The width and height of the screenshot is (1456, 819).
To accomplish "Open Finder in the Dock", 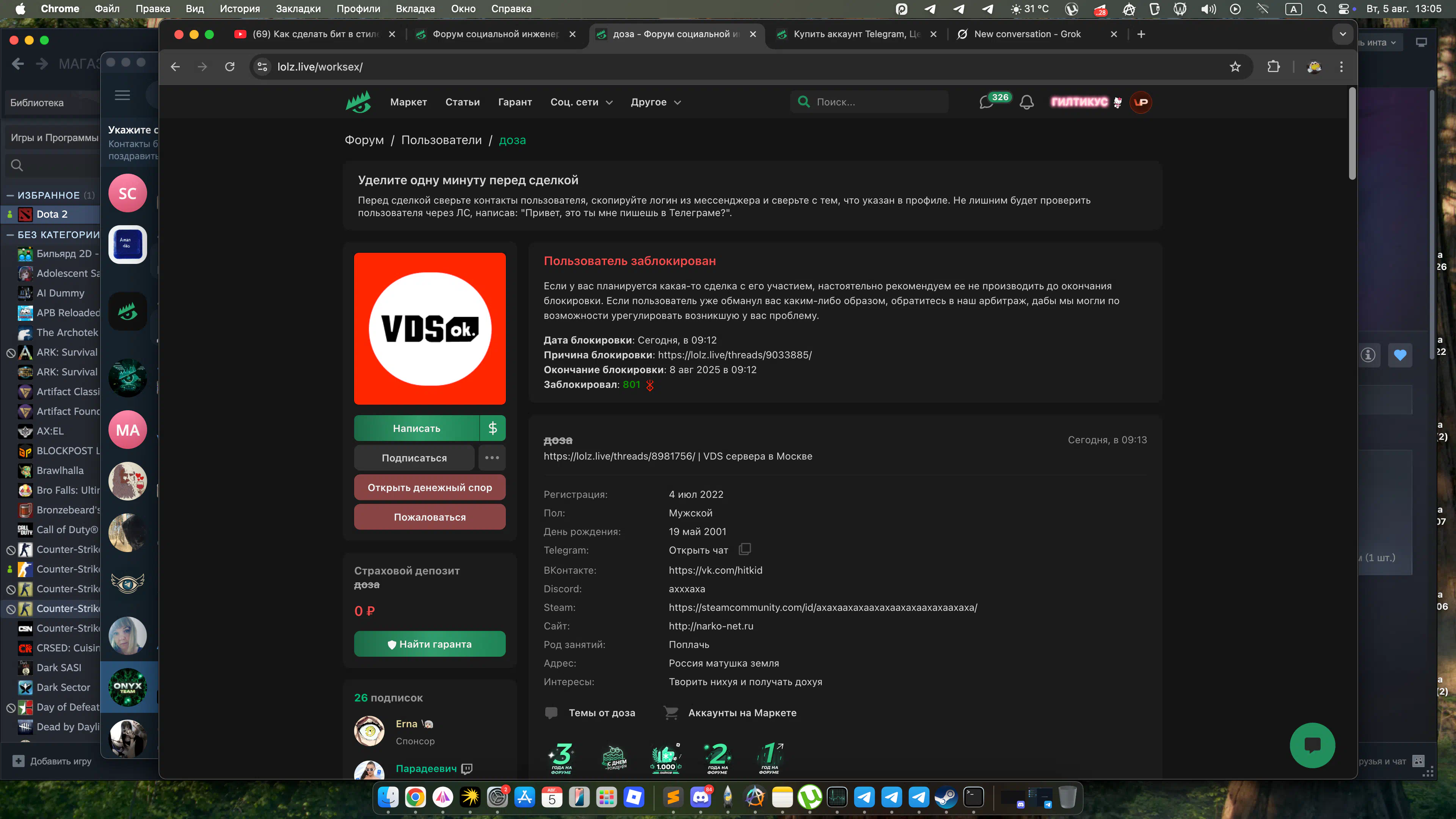I will pyautogui.click(x=388, y=797).
